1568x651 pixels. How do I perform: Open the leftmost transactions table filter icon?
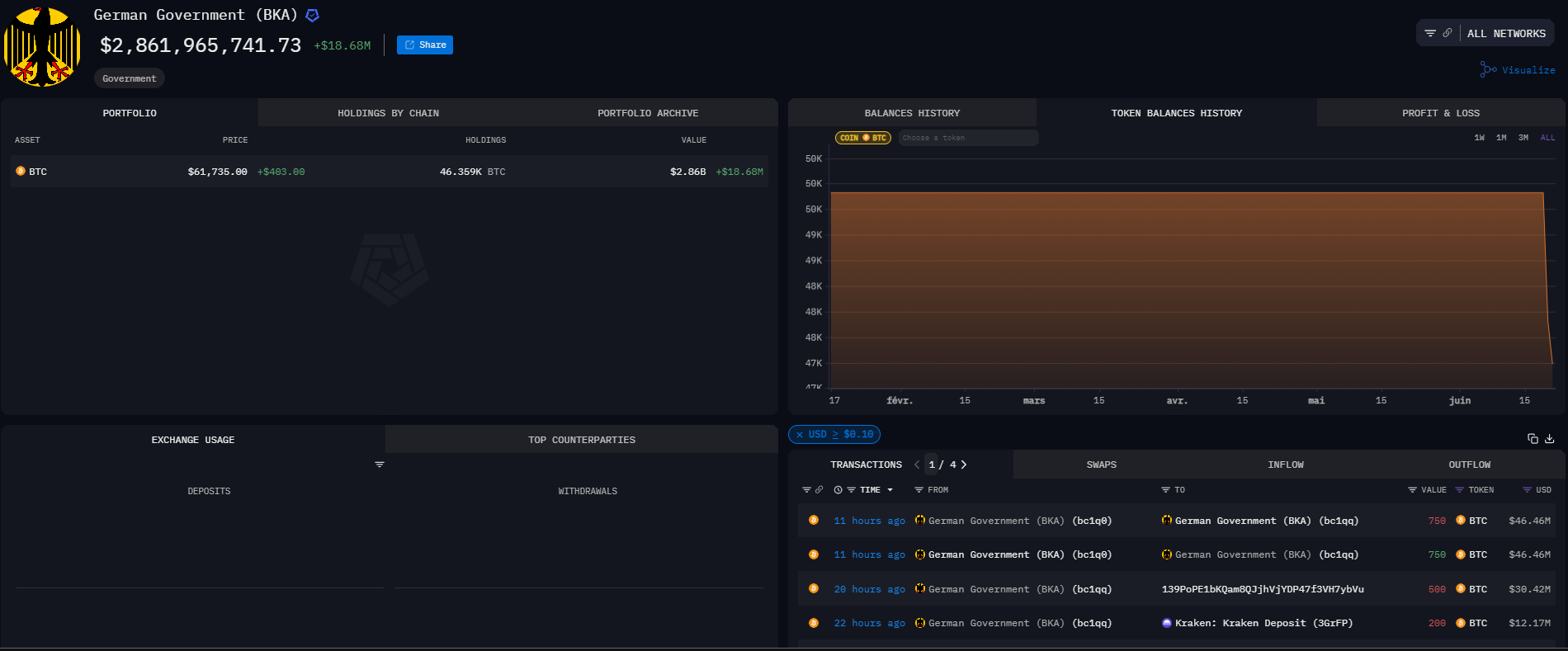tap(806, 490)
